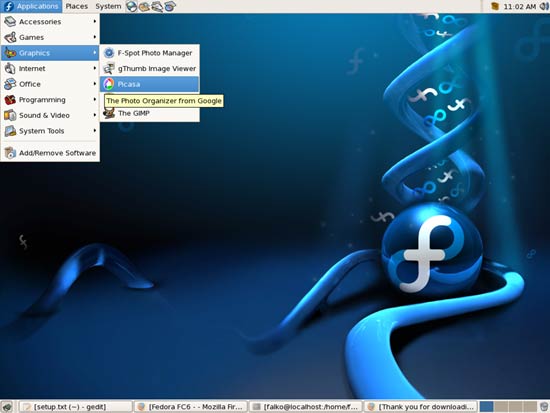Open Add/Remove Software
Screen dimensions: 550x413
click(50, 153)
